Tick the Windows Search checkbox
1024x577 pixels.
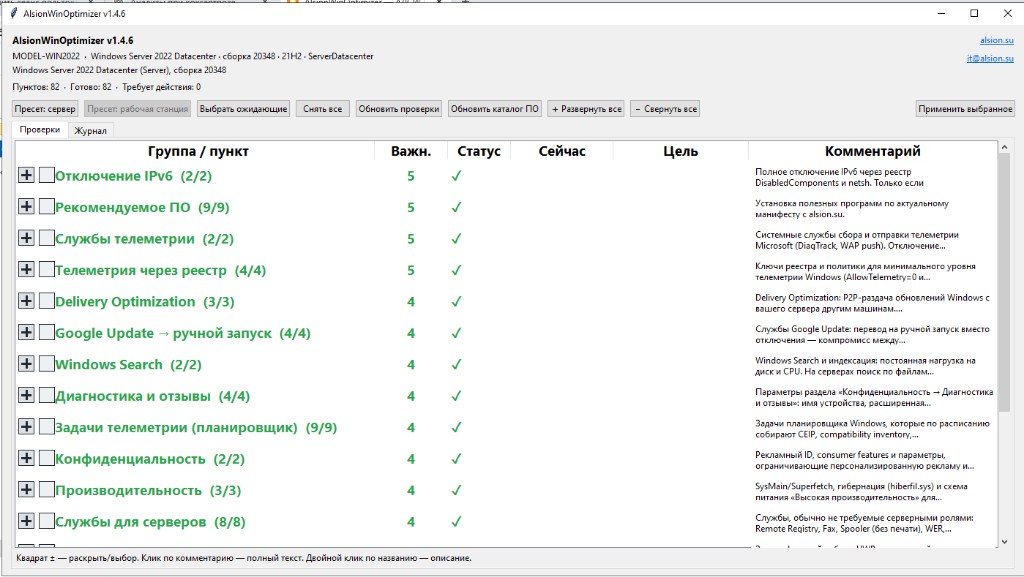[x=46, y=364]
